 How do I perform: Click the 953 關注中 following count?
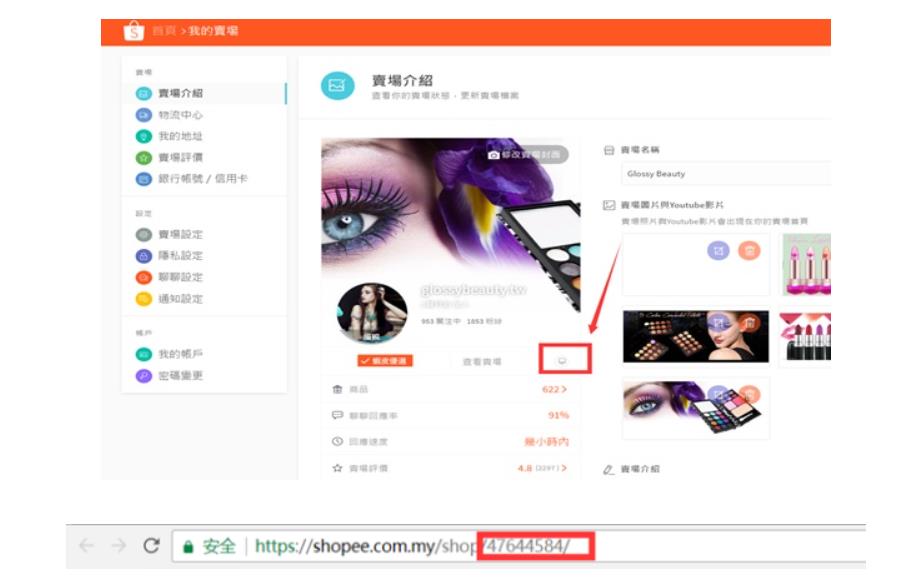pos(441,321)
